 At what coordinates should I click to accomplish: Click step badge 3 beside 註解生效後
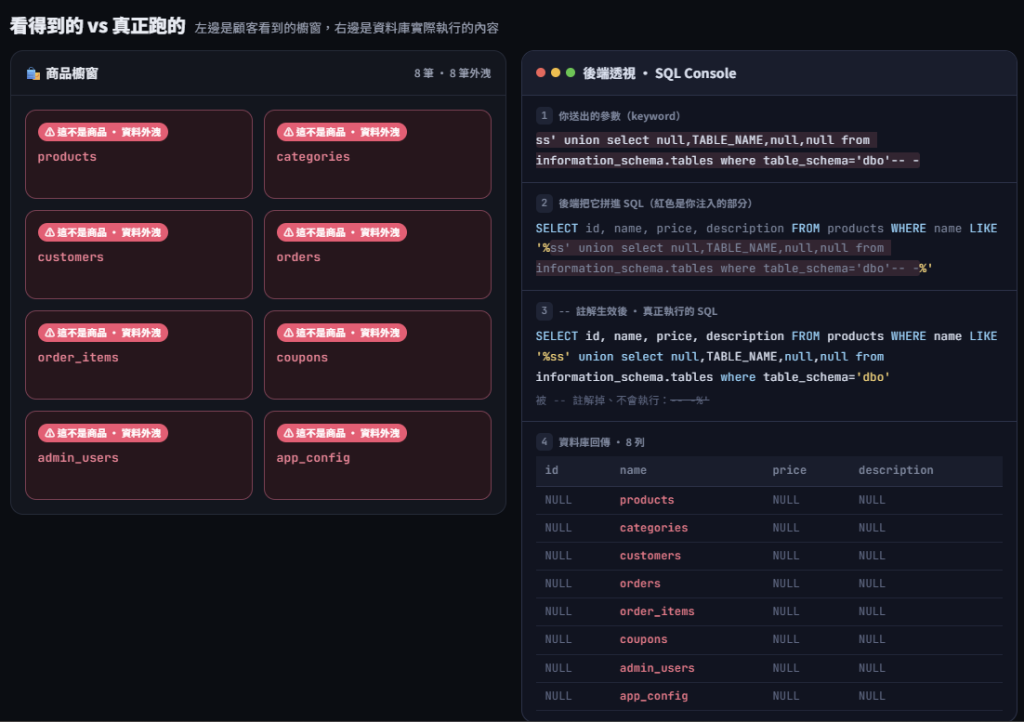[x=544, y=311]
